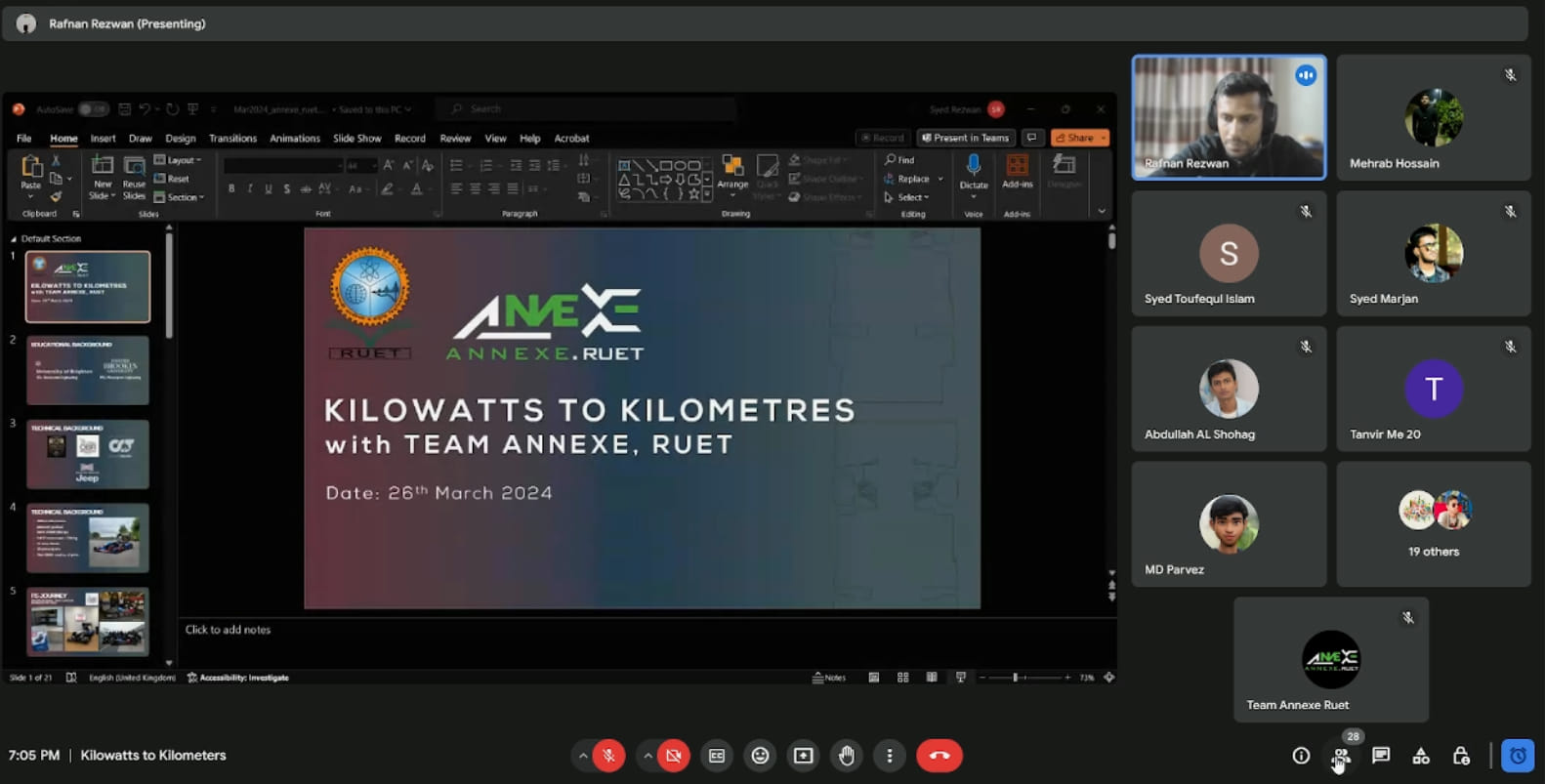Select the 19 others participant tile
The image size is (1545, 784).
1433,524
